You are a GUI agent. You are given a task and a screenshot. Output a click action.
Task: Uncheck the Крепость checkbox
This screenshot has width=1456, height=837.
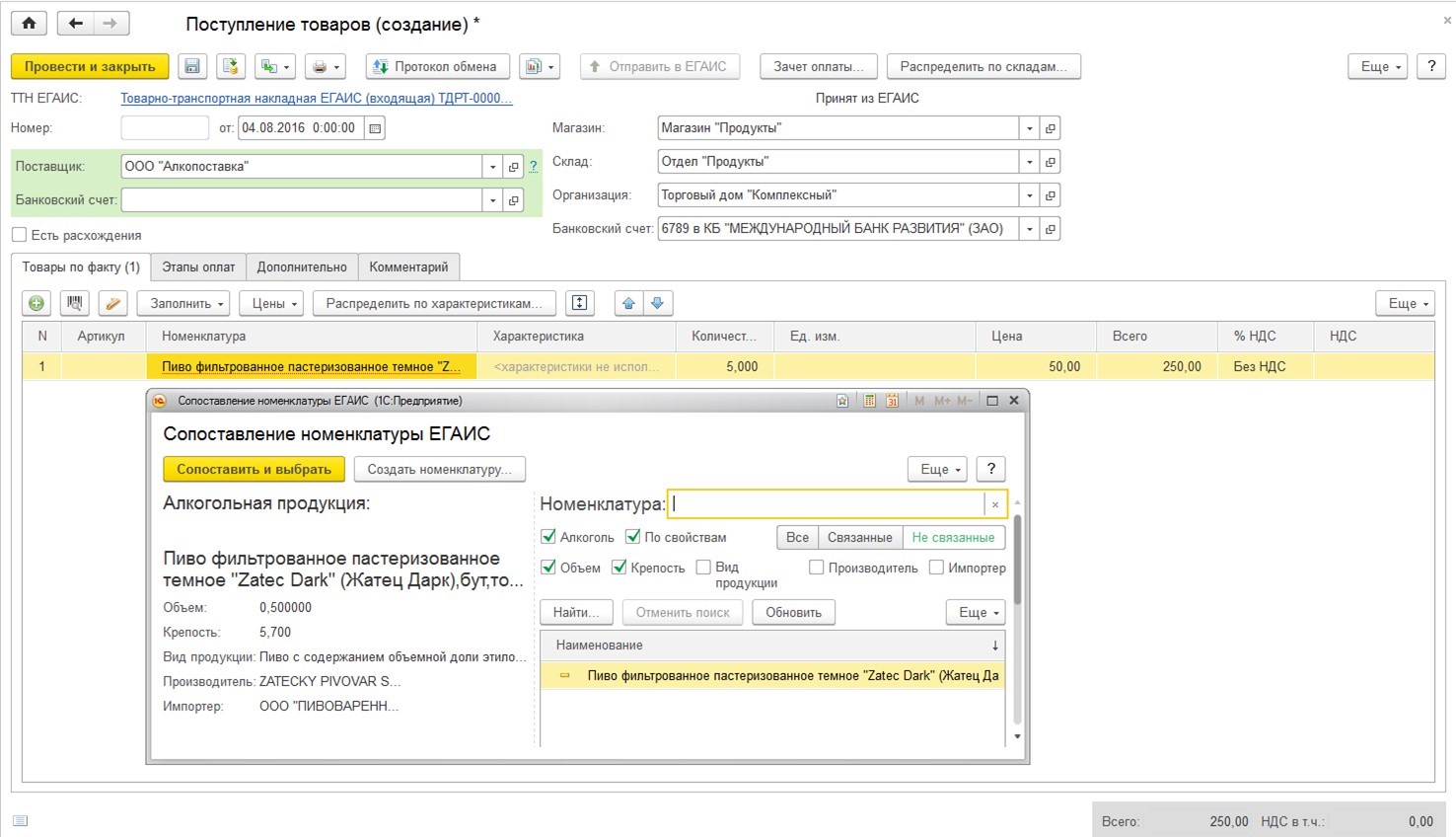click(x=619, y=568)
